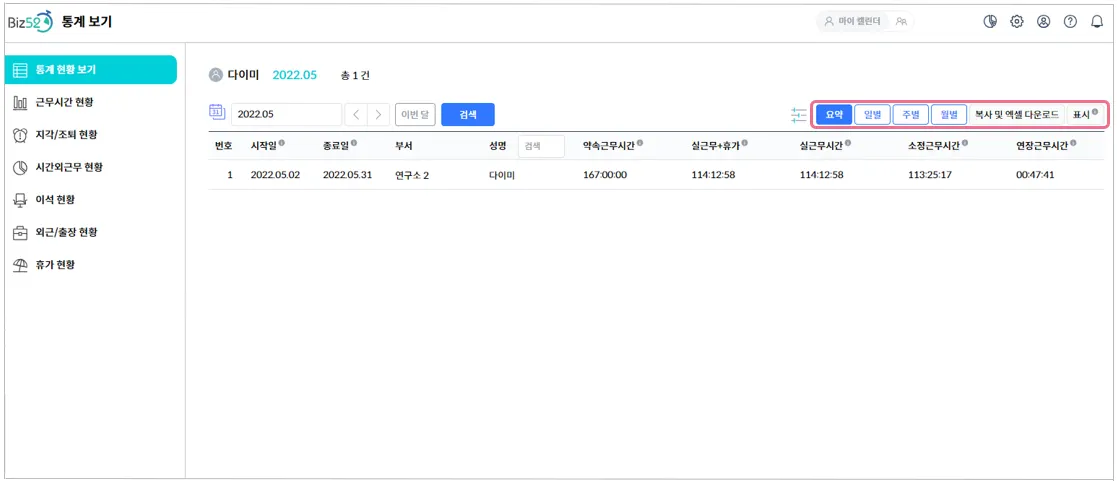Click the blue 검색 button
1117x483 pixels.
(x=468, y=115)
